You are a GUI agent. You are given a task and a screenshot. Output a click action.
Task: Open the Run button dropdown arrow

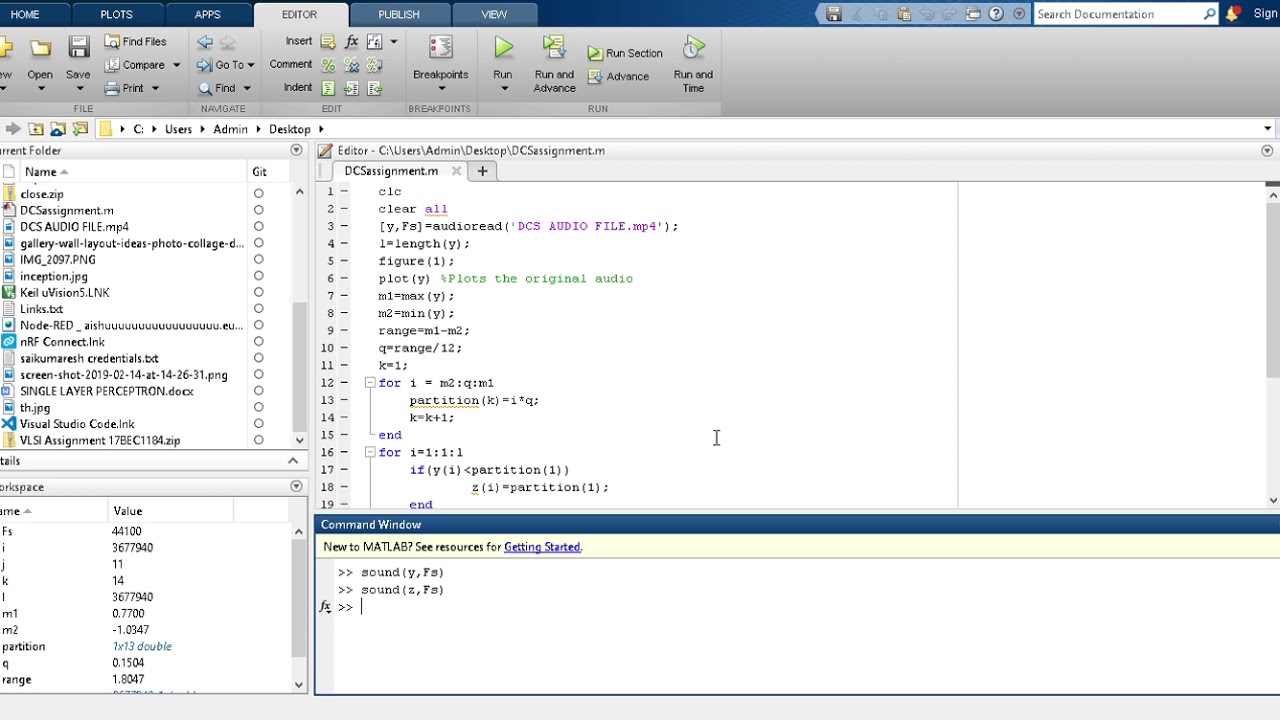click(x=503, y=89)
